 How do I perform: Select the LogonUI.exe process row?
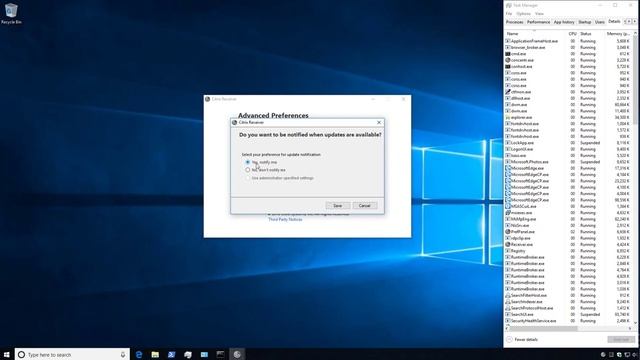click(x=568, y=149)
